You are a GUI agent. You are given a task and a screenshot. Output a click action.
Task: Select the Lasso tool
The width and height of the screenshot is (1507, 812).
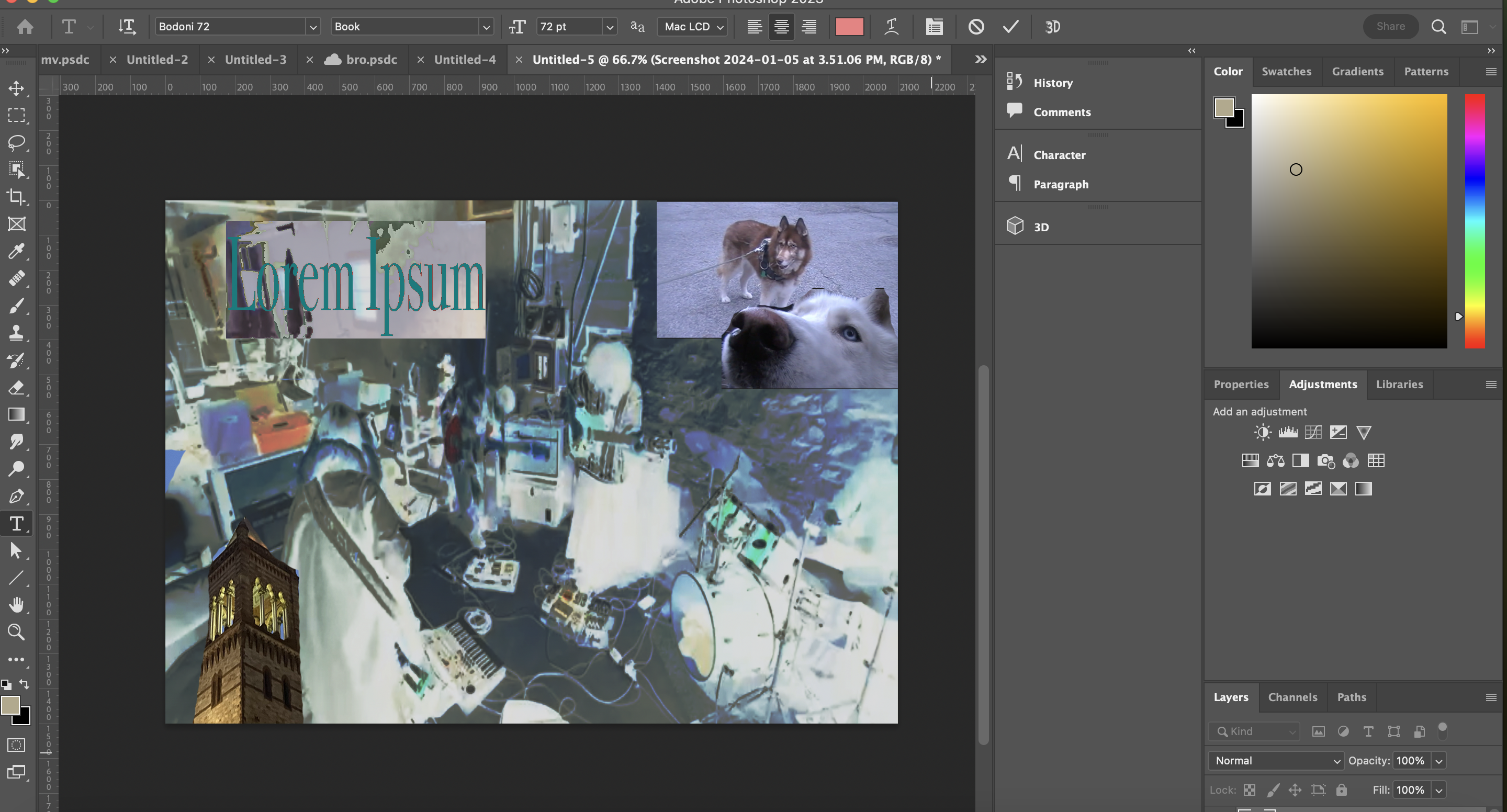pyautogui.click(x=16, y=142)
